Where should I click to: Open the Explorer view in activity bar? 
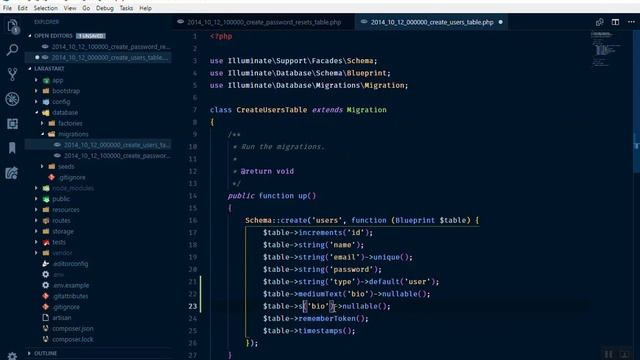(x=12, y=27)
